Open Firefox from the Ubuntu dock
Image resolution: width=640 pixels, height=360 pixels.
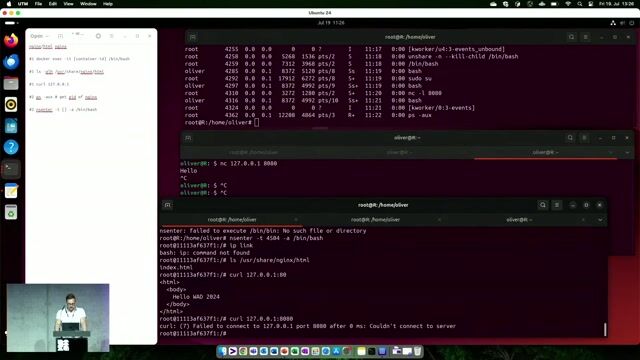pos(11,40)
